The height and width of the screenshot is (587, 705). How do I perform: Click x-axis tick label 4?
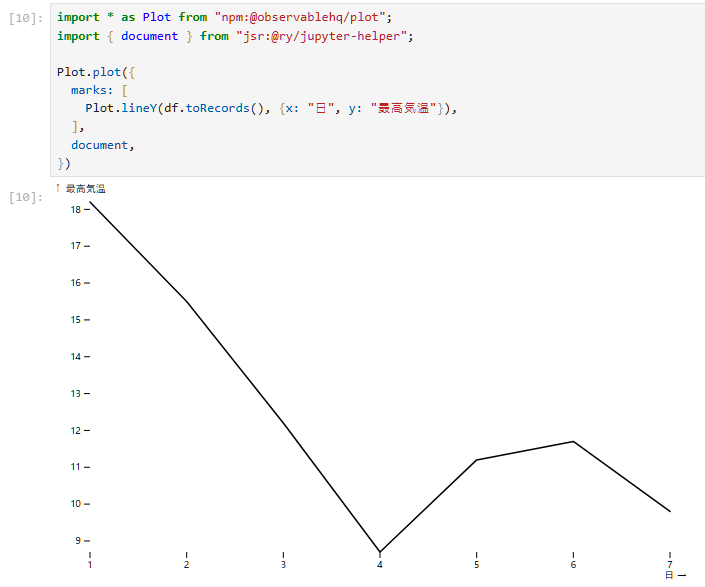[380, 565]
